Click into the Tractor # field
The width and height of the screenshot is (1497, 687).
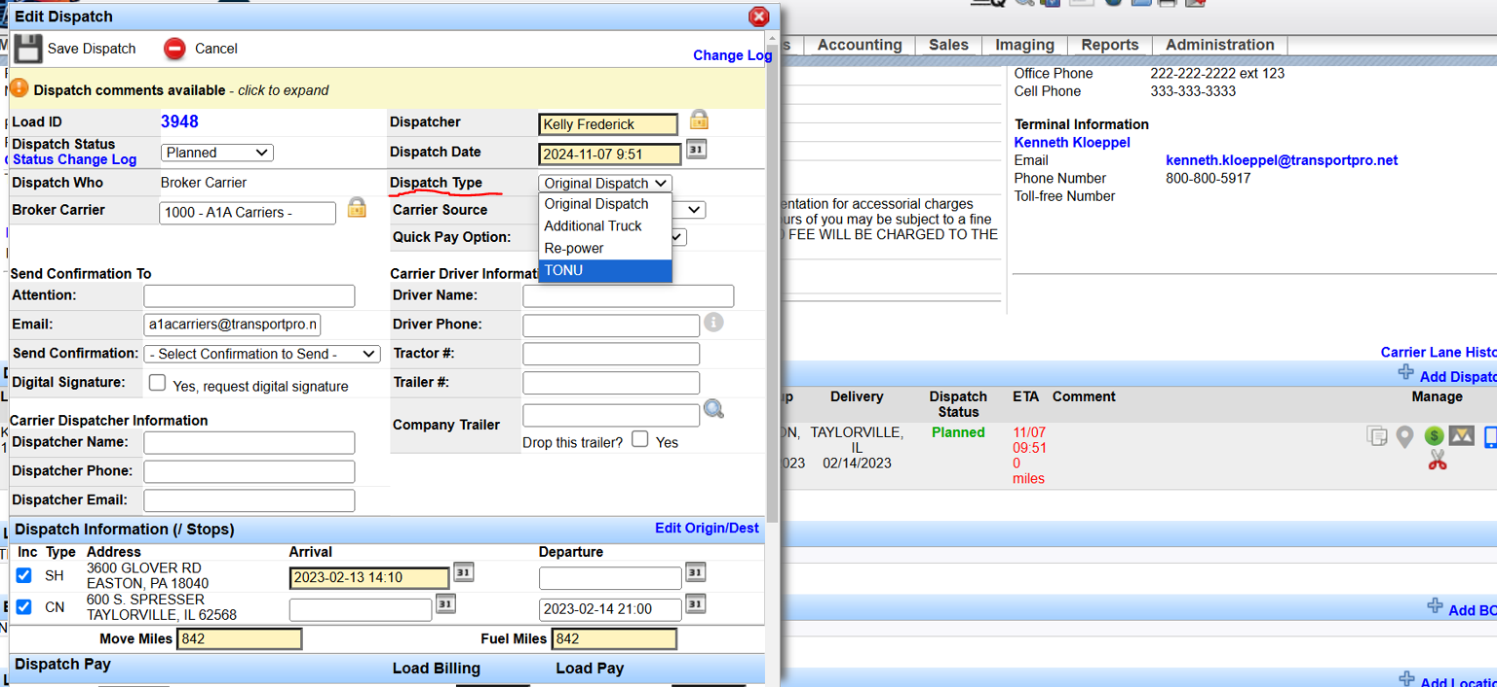(611, 354)
